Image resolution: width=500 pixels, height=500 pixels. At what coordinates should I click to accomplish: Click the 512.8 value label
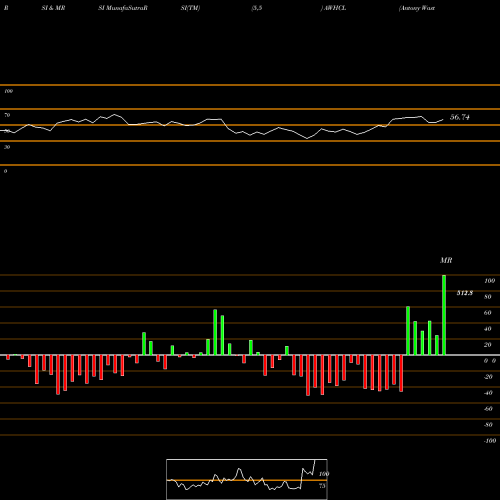(x=465, y=293)
